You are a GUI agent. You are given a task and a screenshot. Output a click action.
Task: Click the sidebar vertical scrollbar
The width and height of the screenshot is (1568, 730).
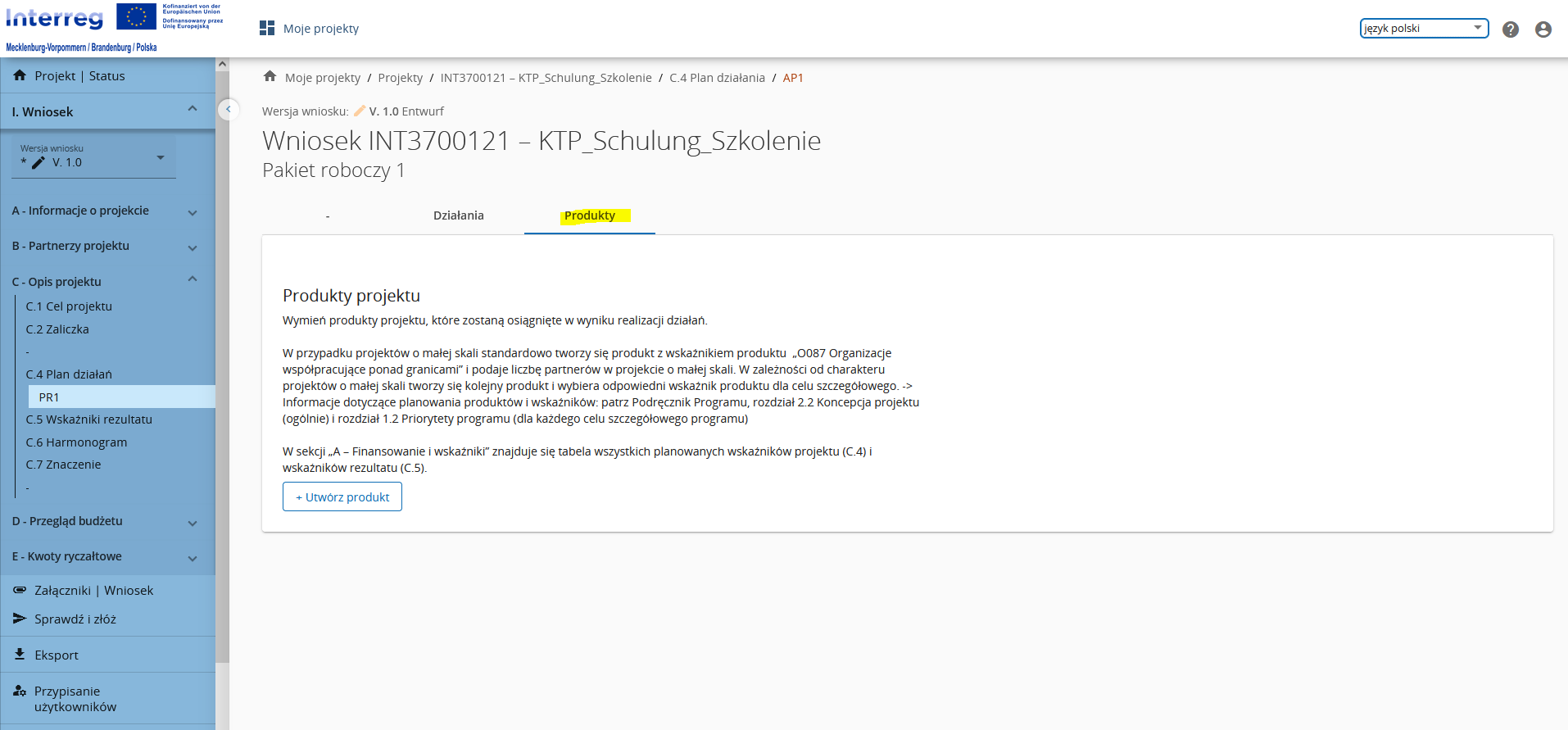click(222, 369)
